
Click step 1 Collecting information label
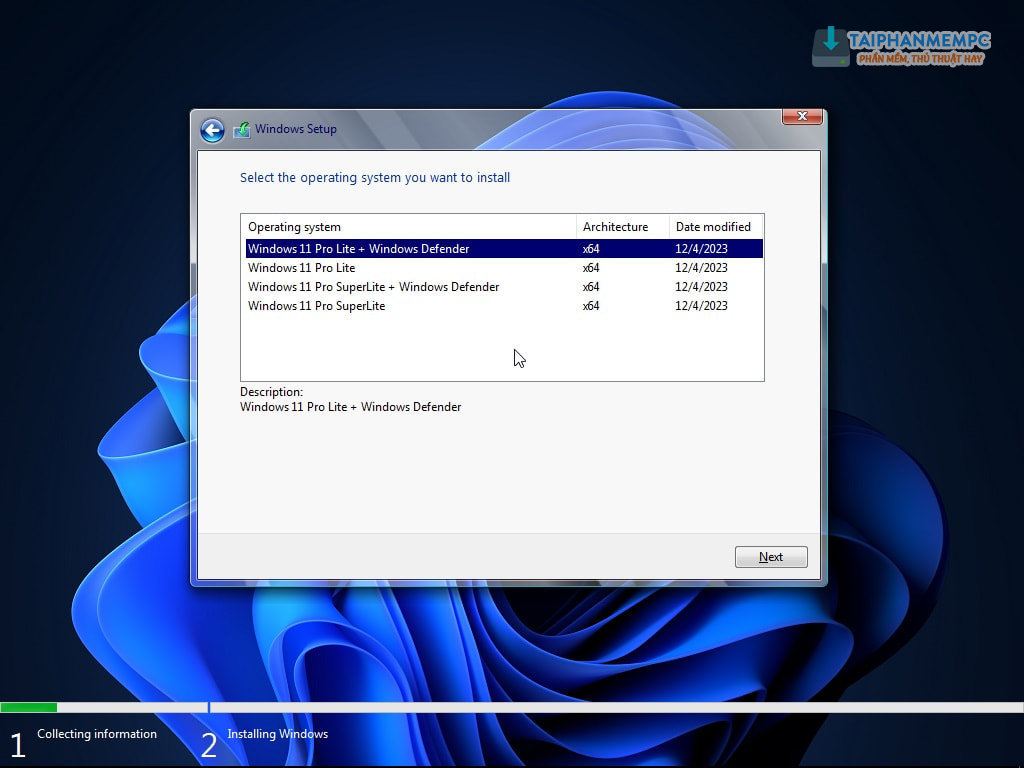(97, 734)
